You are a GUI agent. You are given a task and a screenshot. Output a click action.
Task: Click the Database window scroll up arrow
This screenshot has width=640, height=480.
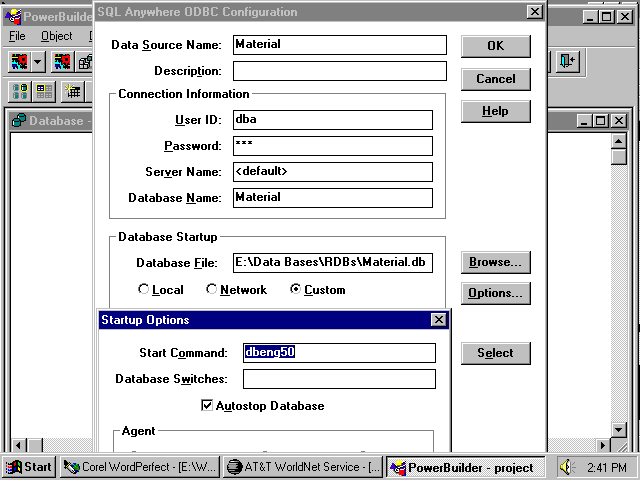619,141
